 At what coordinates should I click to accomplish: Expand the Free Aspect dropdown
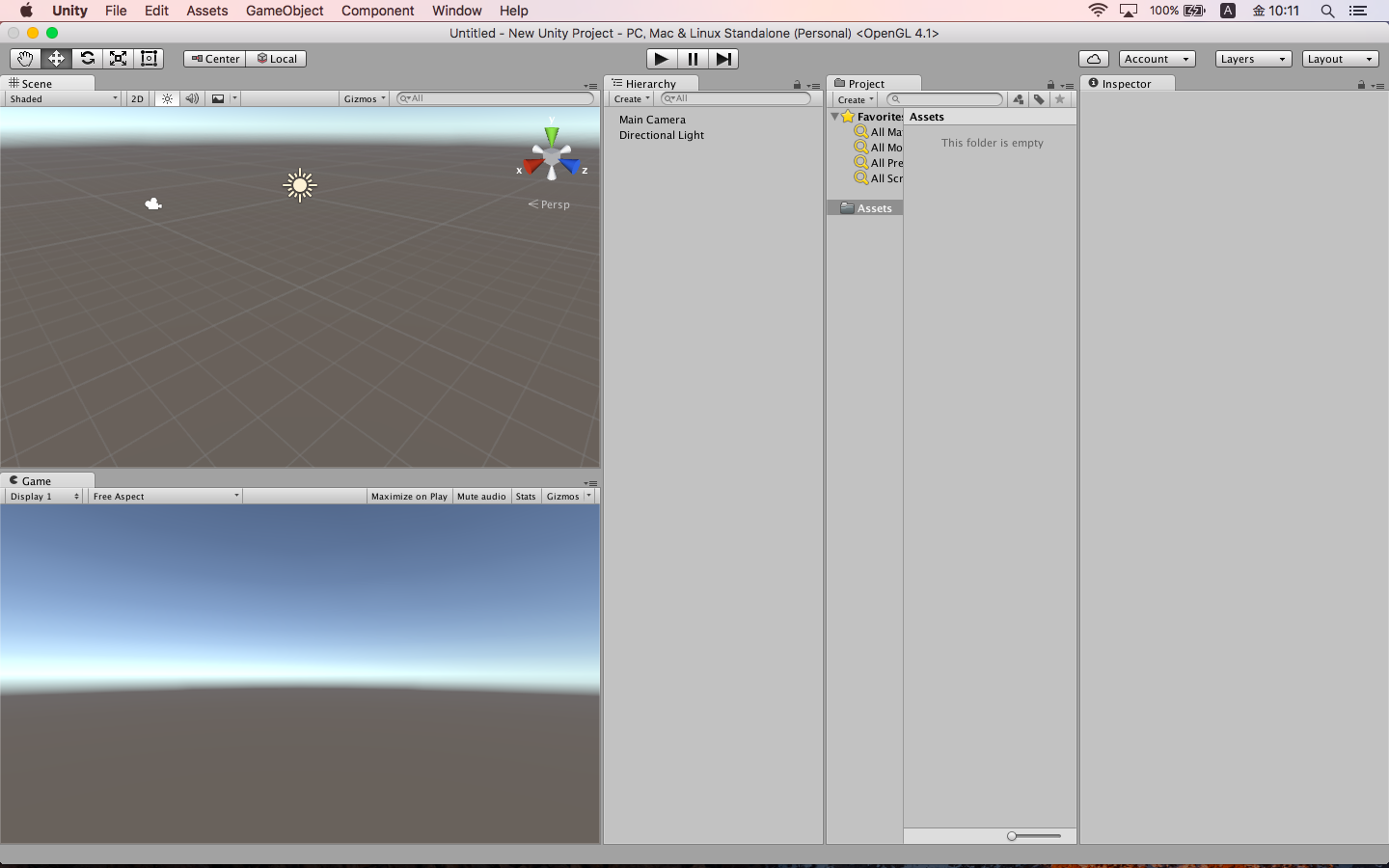pyautogui.click(x=165, y=496)
